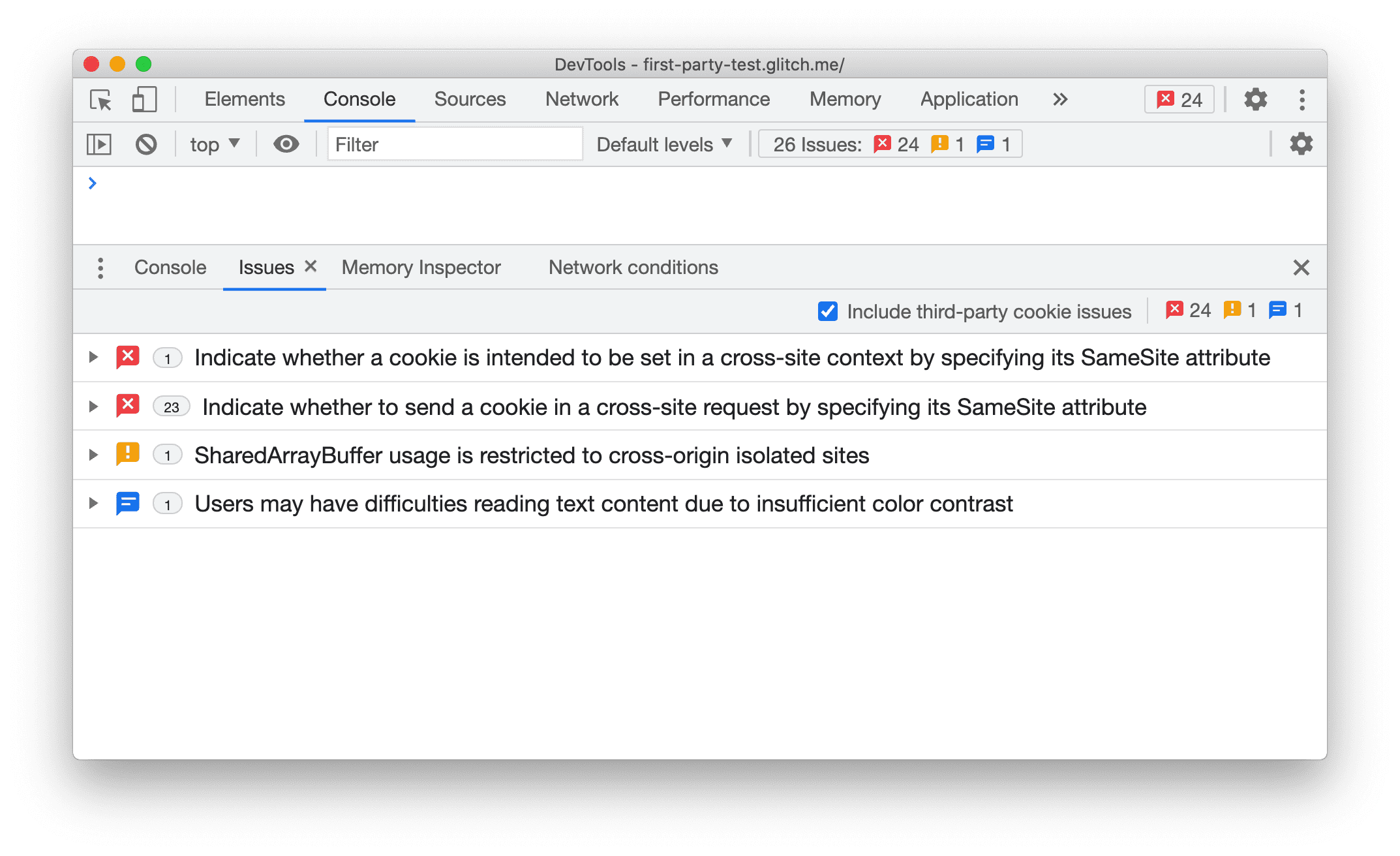Toggle the top frame context selector
This screenshot has height=856, width=1400.
tap(214, 143)
